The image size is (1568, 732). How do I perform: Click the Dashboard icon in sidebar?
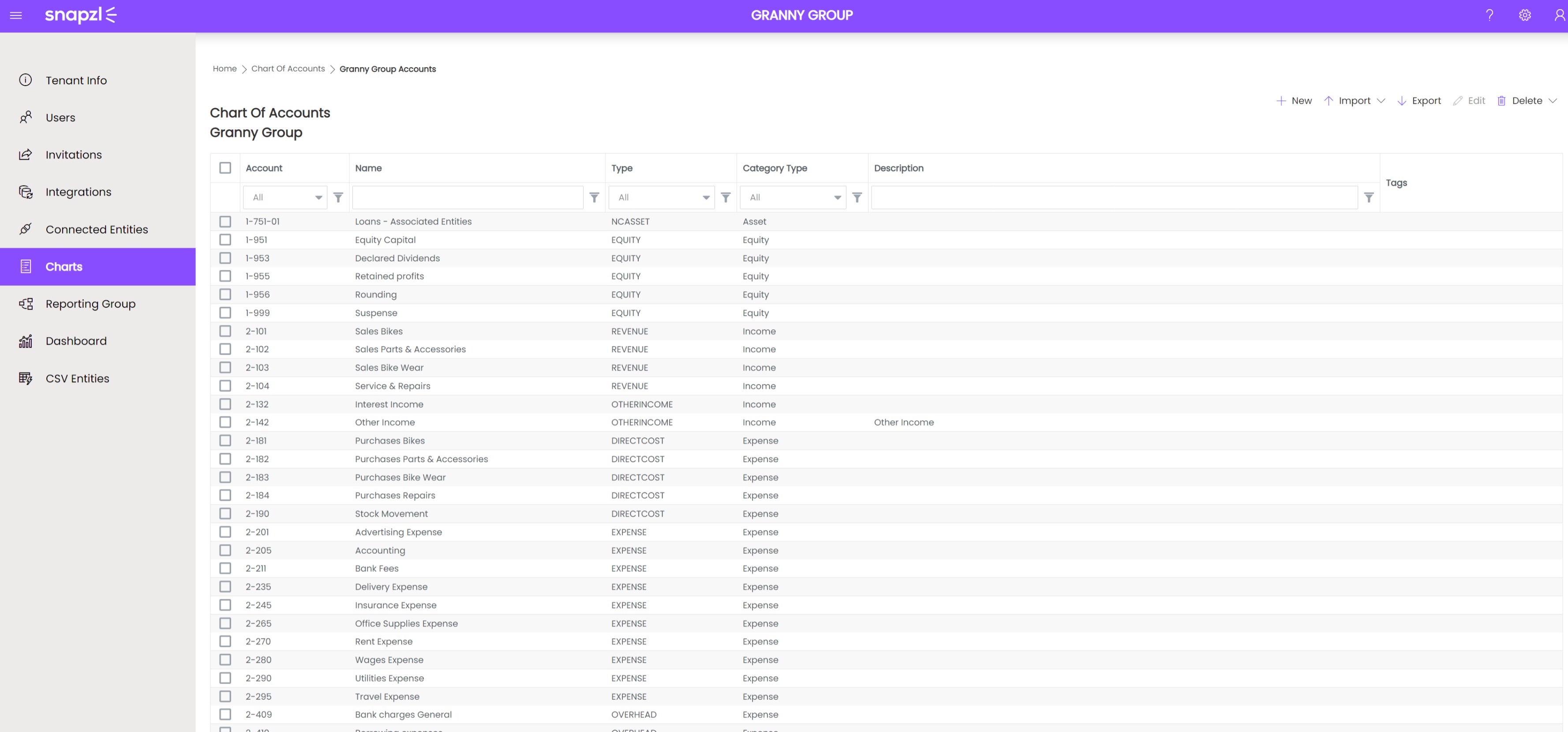click(x=26, y=341)
